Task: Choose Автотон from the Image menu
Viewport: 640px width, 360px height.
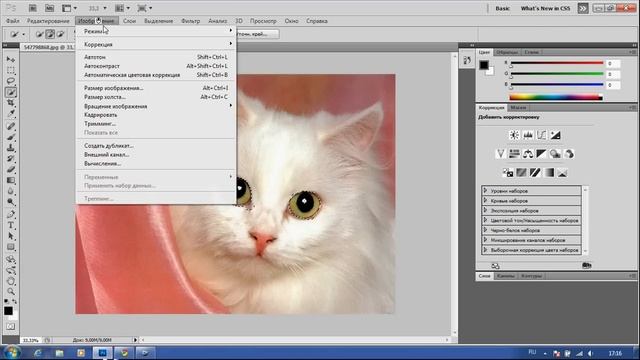Action: point(156,57)
